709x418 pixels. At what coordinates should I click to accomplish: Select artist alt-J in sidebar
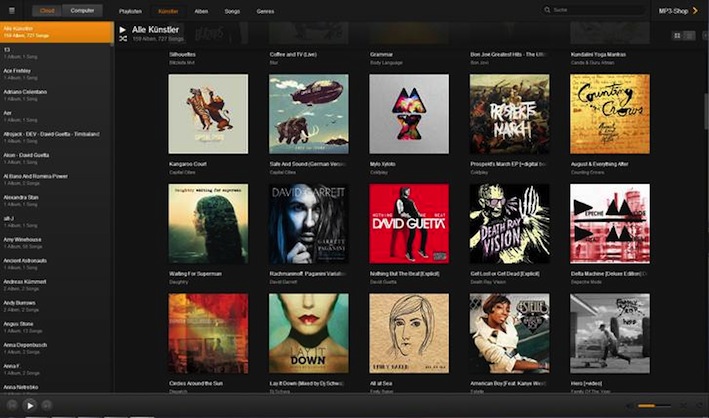pos(57,222)
